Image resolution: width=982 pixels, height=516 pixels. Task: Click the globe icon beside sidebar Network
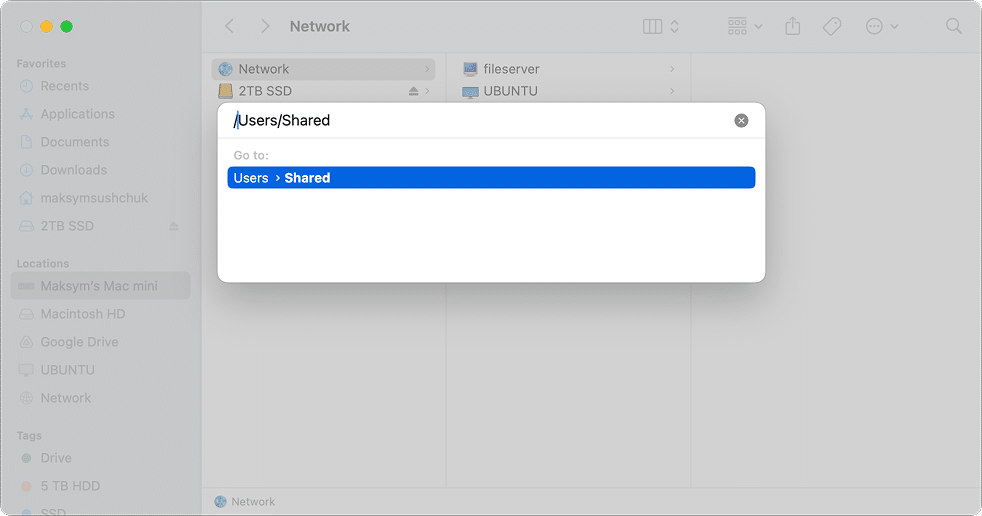pos(26,398)
